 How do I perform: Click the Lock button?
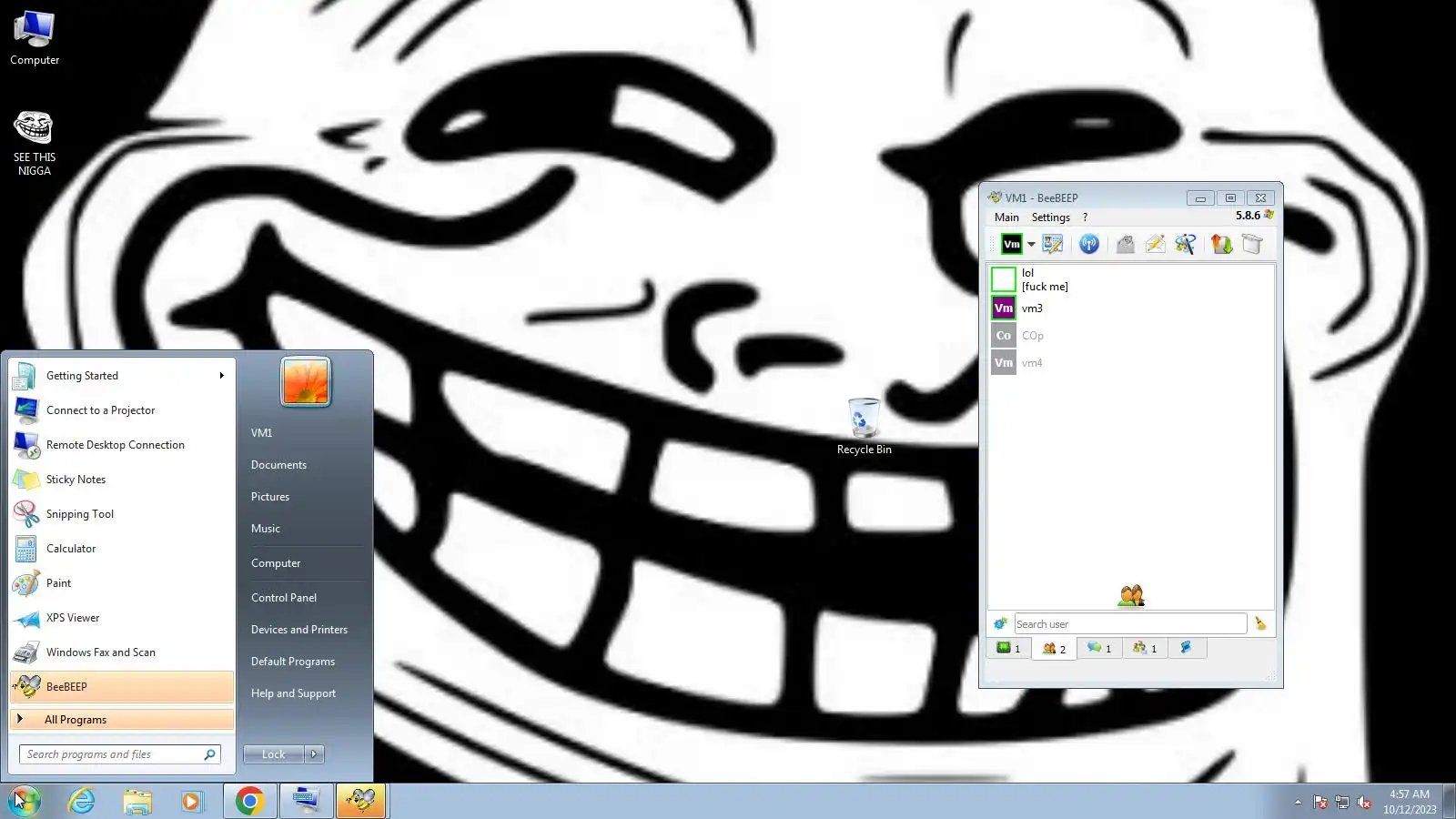click(x=273, y=754)
